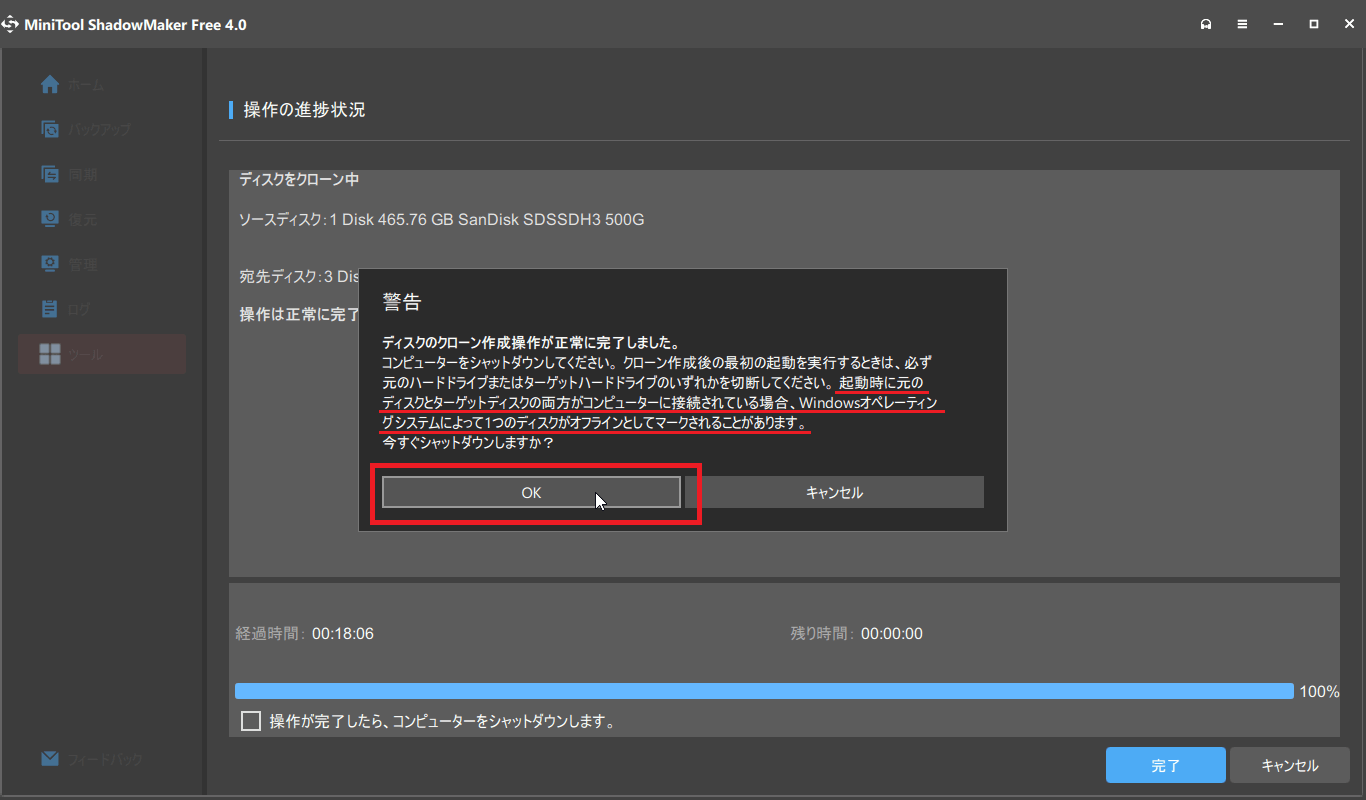
Task: Open フィードバック envelope icon
Action: (51, 759)
